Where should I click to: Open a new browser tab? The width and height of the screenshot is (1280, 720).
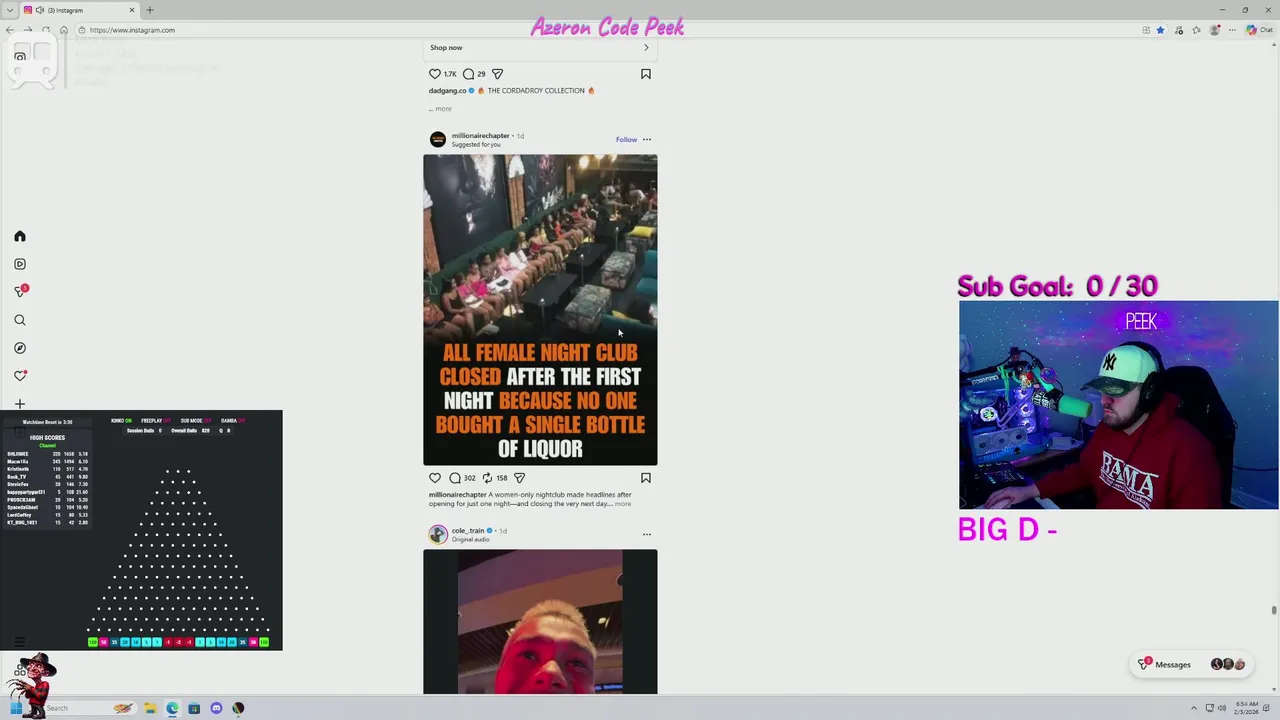(x=150, y=10)
